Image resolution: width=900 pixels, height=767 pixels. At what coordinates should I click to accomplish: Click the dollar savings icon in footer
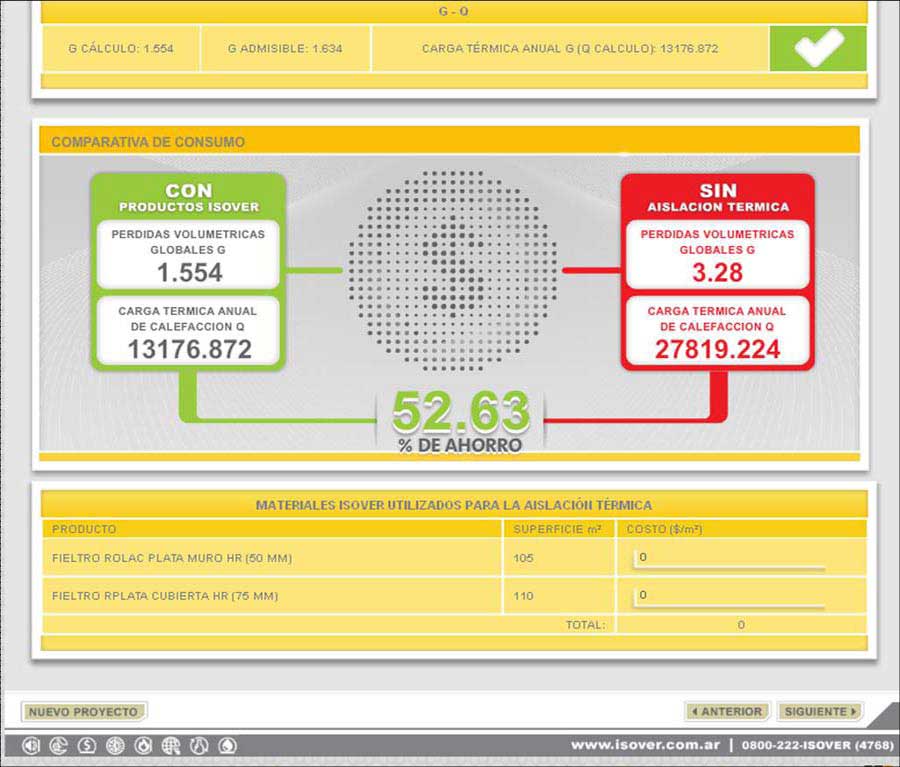pyautogui.click(x=87, y=745)
